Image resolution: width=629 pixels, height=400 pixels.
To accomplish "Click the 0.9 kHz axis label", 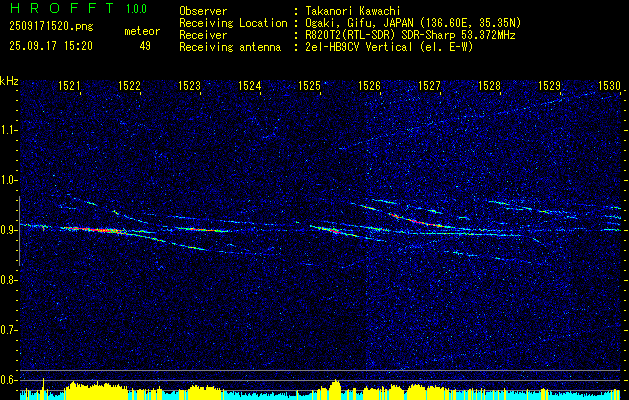I will (8, 230).
